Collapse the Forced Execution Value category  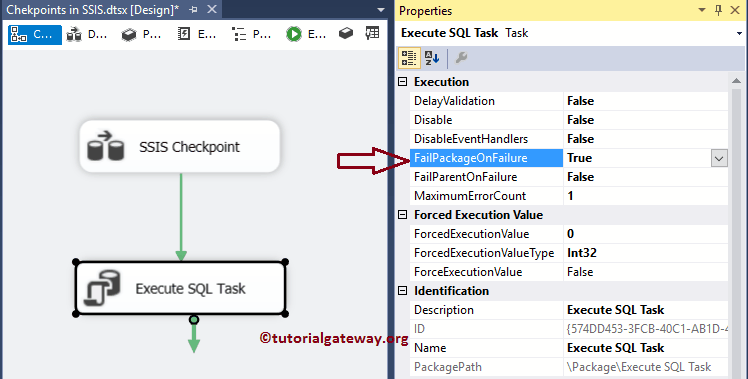click(x=403, y=215)
